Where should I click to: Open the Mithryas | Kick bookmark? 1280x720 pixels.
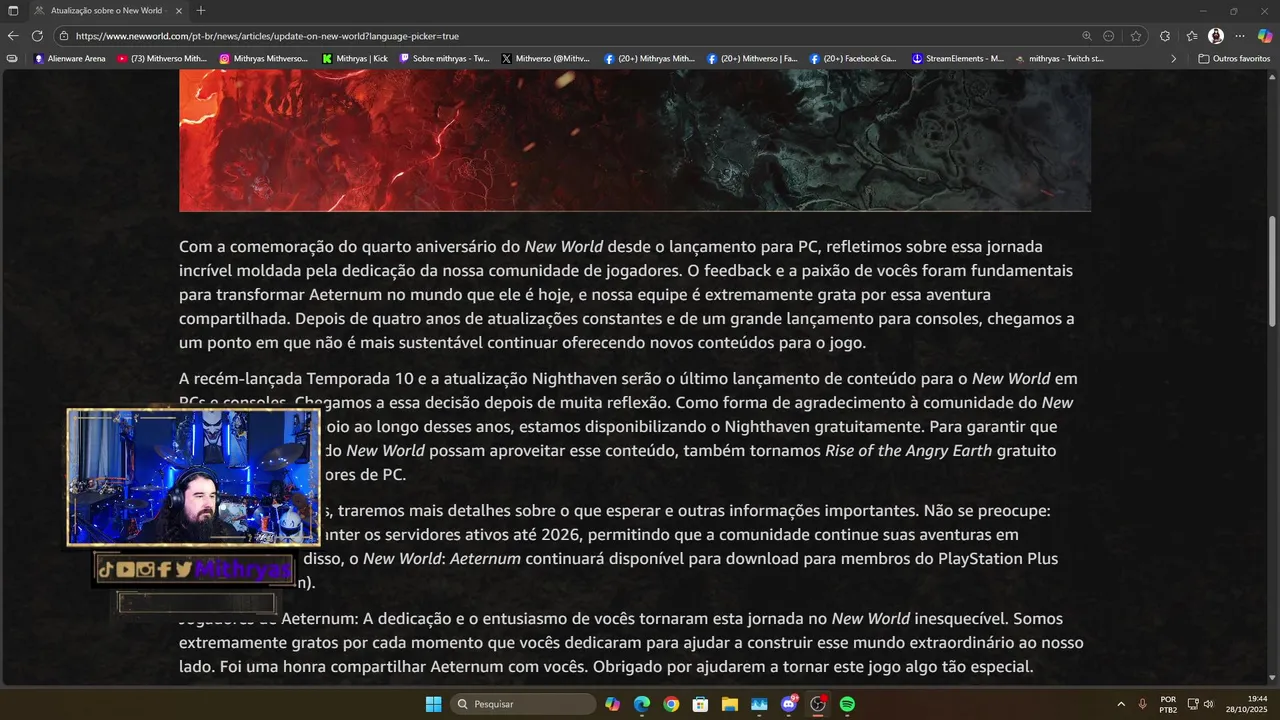[x=355, y=59]
